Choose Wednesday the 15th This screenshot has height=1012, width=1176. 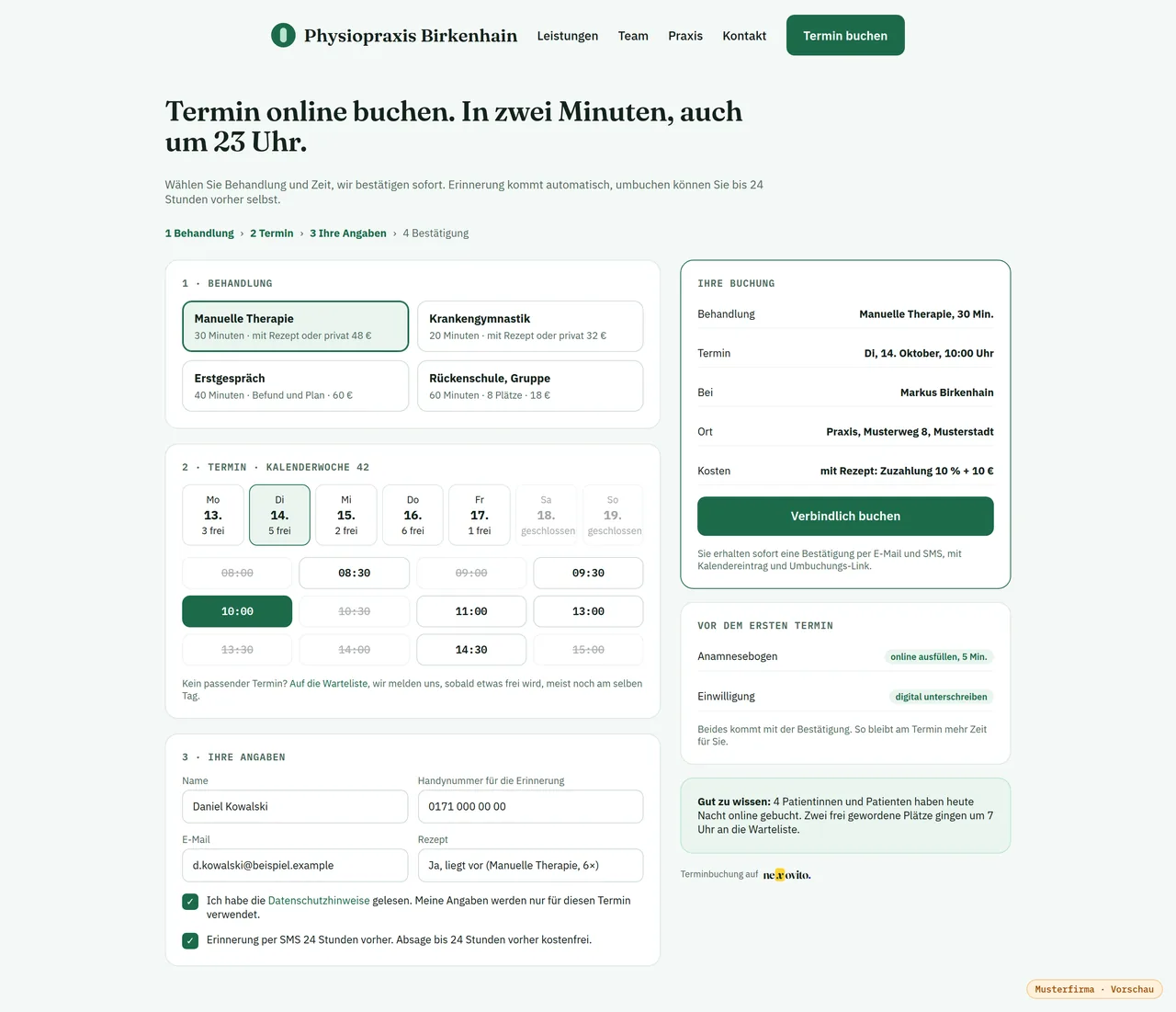pyautogui.click(x=346, y=515)
